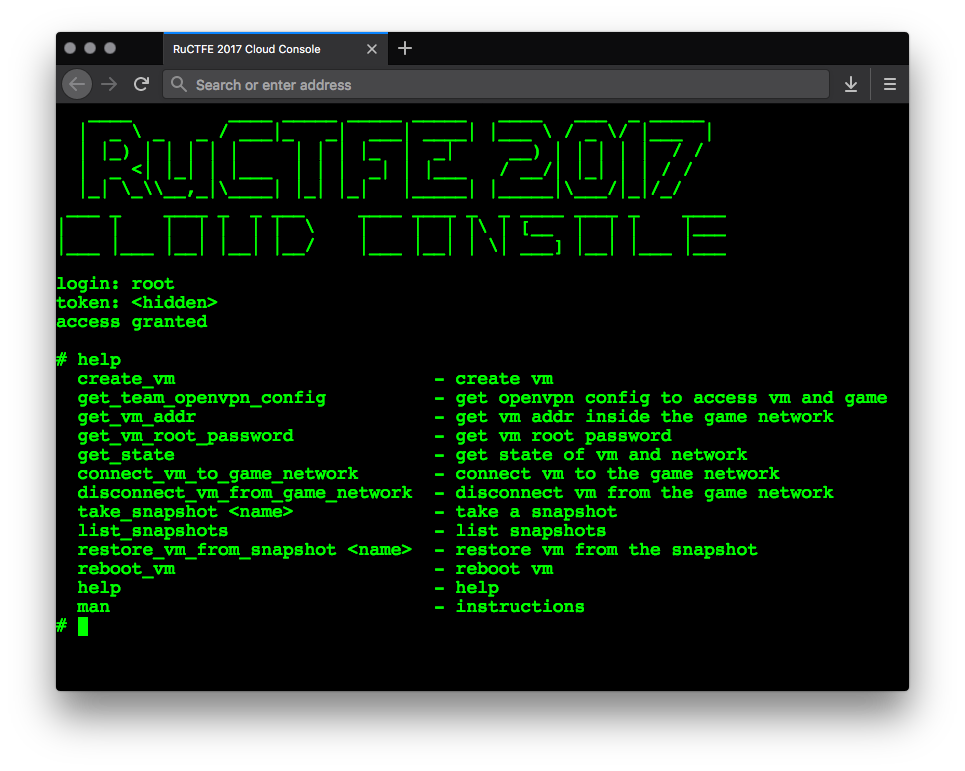The height and width of the screenshot is (771, 965).
Task: Click the 'get_vm_addr' command text
Action: (x=137, y=417)
